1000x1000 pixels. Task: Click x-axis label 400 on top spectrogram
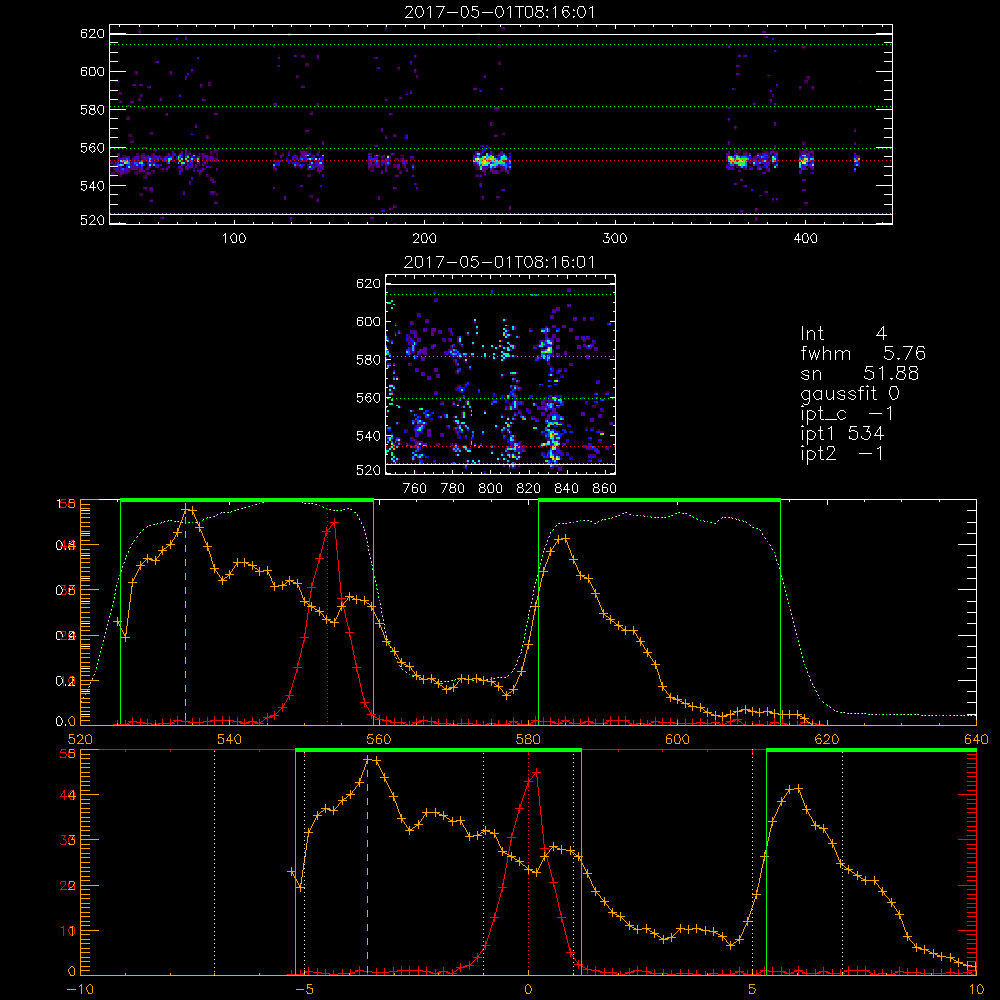[805, 239]
